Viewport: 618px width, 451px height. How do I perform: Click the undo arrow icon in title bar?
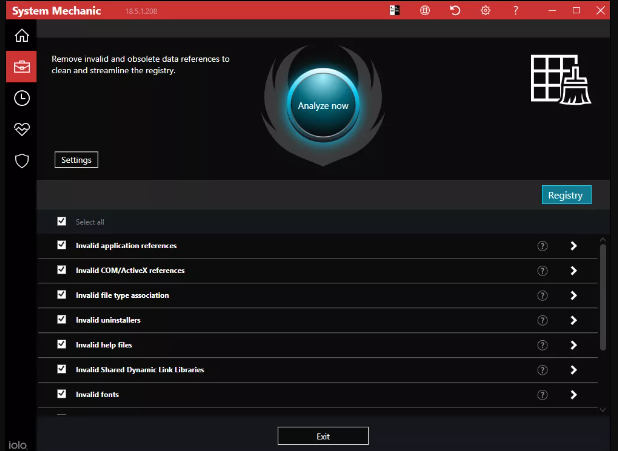click(x=455, y=10)
